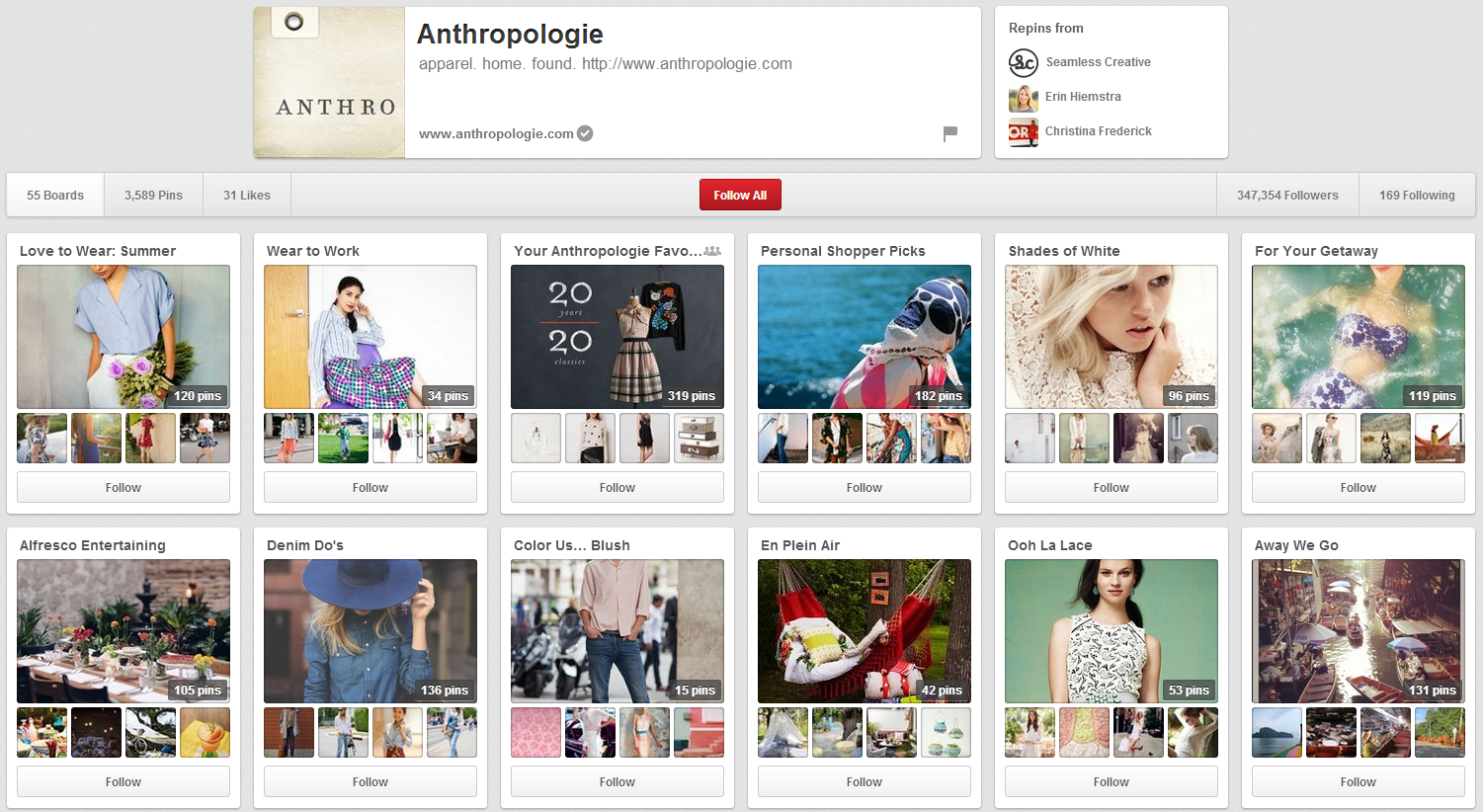Open the 31 Likes tab
This screenshot has width=1483, height=812.
[247, 196]
